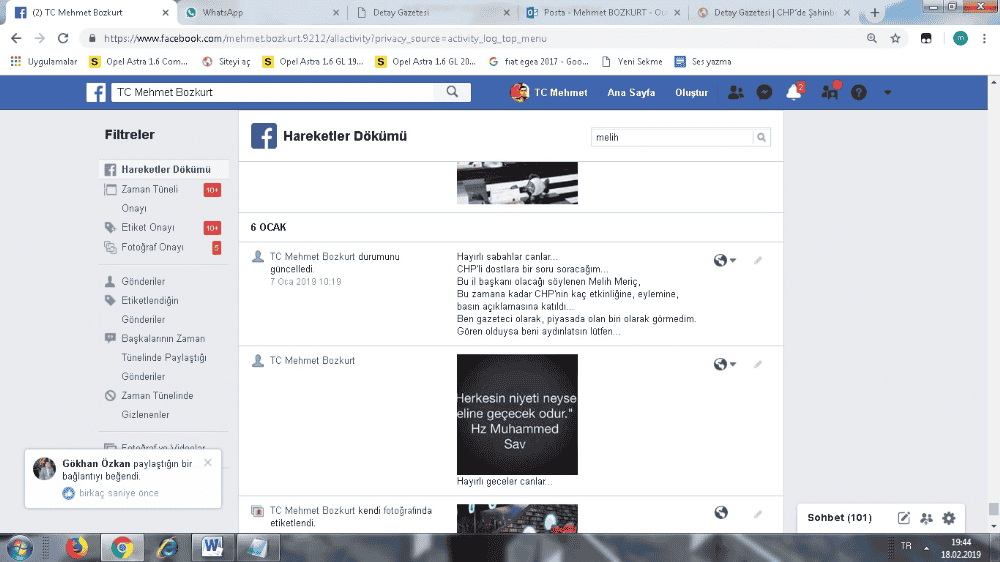
Task: Open the groups shortcut icon with the red badge
Action: point(830,92)
